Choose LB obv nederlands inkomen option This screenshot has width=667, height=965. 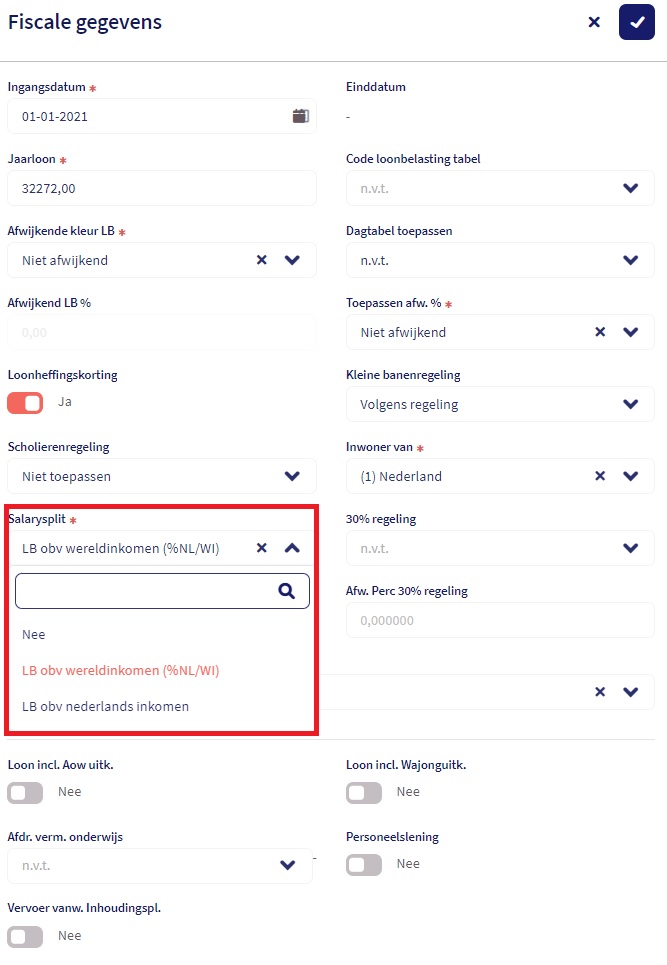[x=105, y=706]
